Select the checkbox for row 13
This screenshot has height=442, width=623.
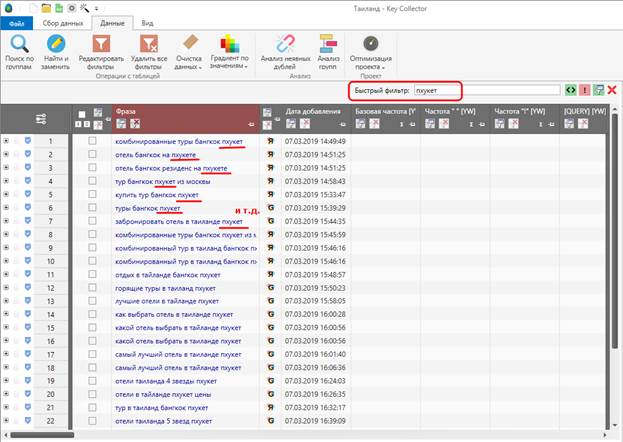92,301
